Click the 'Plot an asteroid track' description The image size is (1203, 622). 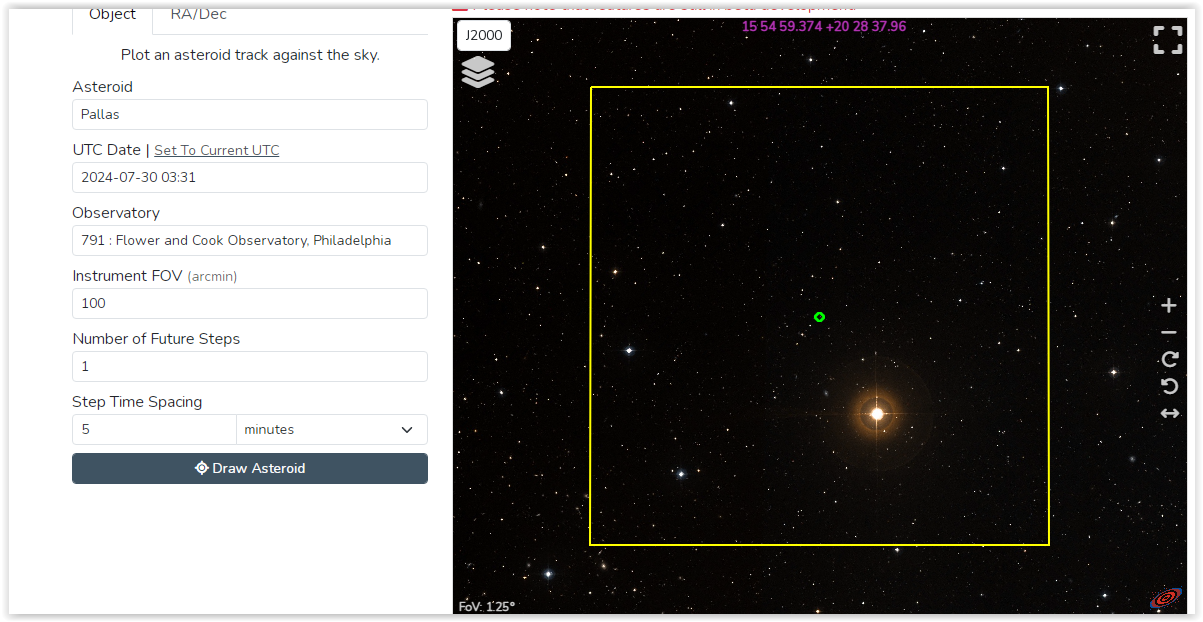click(250, 55)
